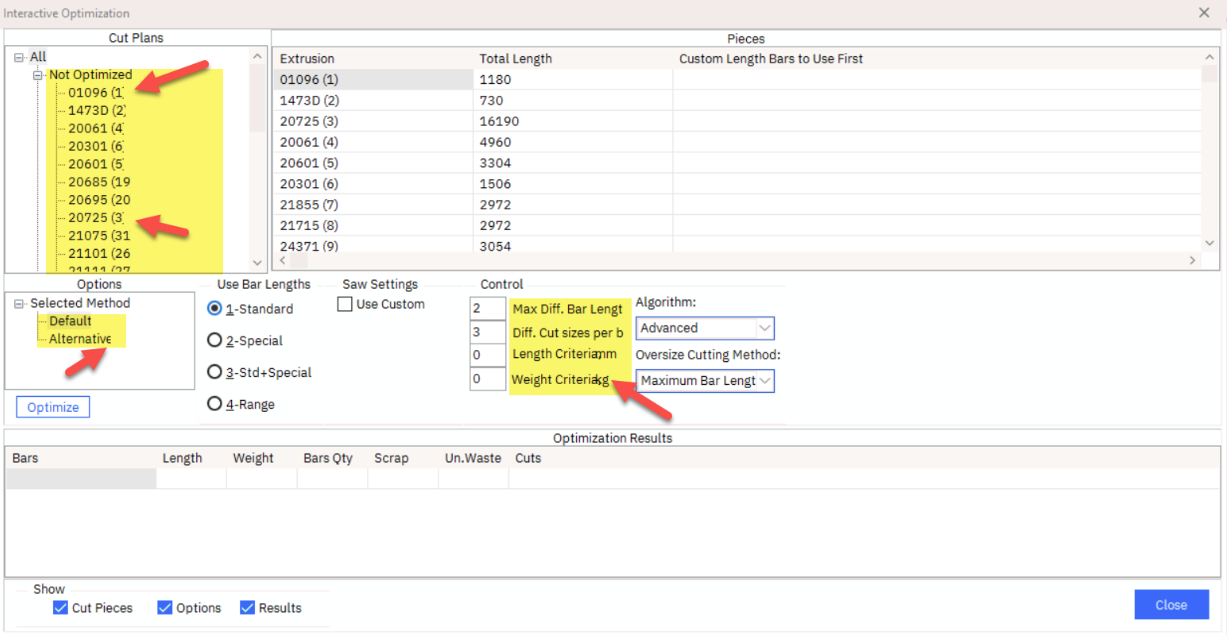
Task: Select the 1-Standard bar length option
Action: pyautogui.click(x=214, y=309)
